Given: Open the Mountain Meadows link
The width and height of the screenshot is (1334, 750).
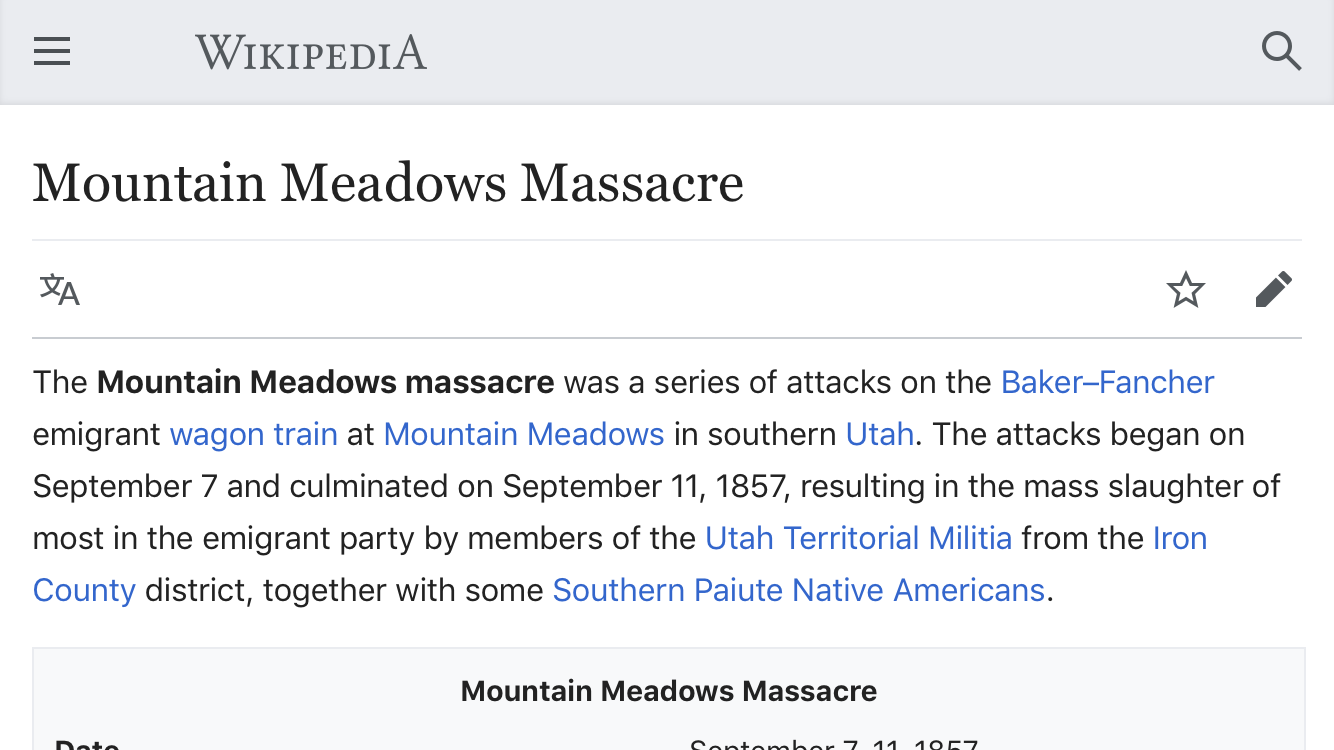Looking at the screenshot, I should pyautogui.click(x=524, y=434).
